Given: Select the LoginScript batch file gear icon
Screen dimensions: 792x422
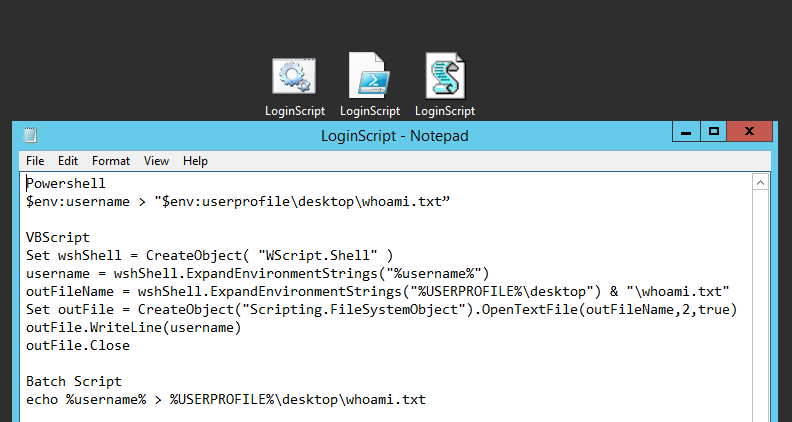Looking at the screenshot, I should [294, 76].
